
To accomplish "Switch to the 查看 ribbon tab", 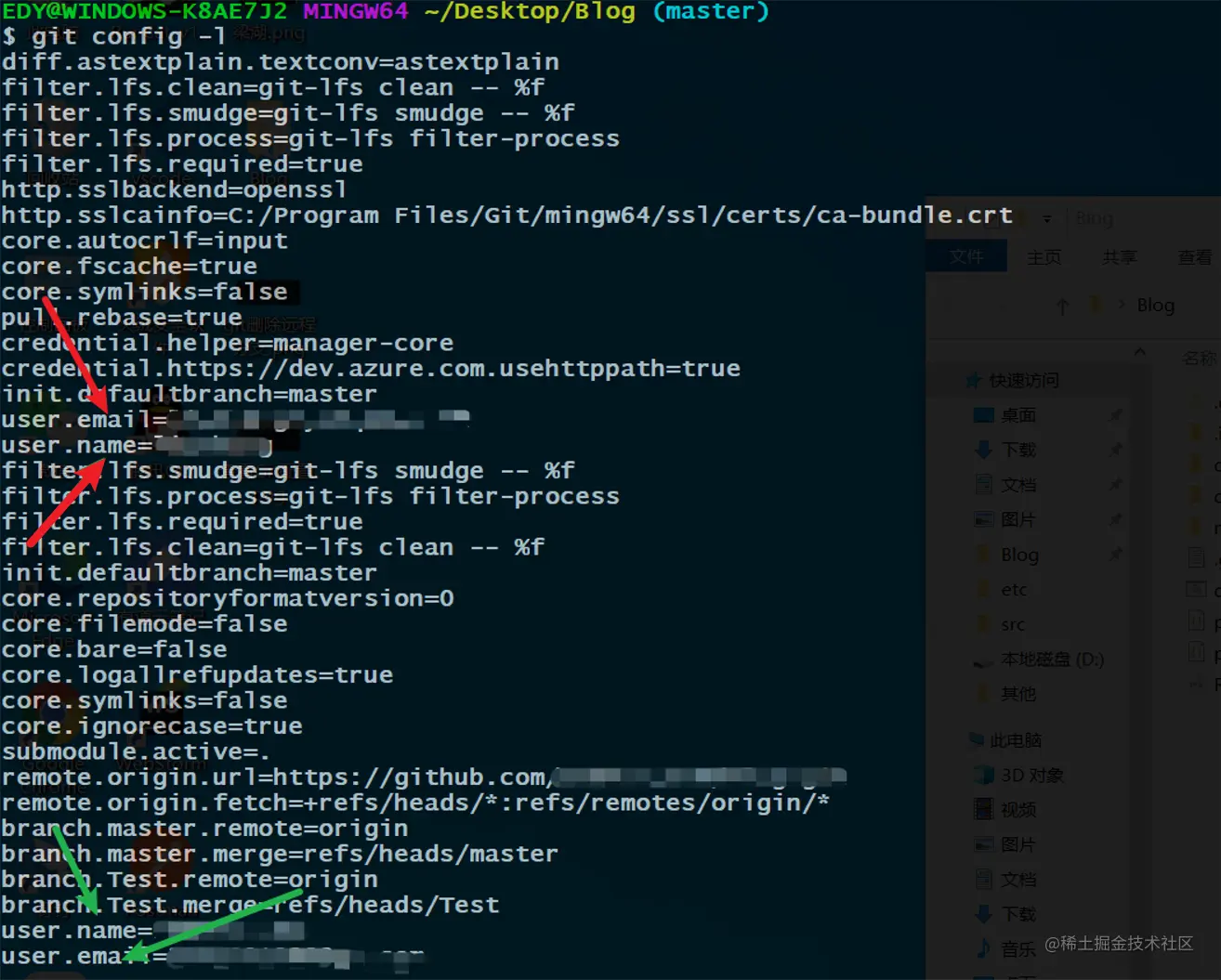I will (1195, 257).
